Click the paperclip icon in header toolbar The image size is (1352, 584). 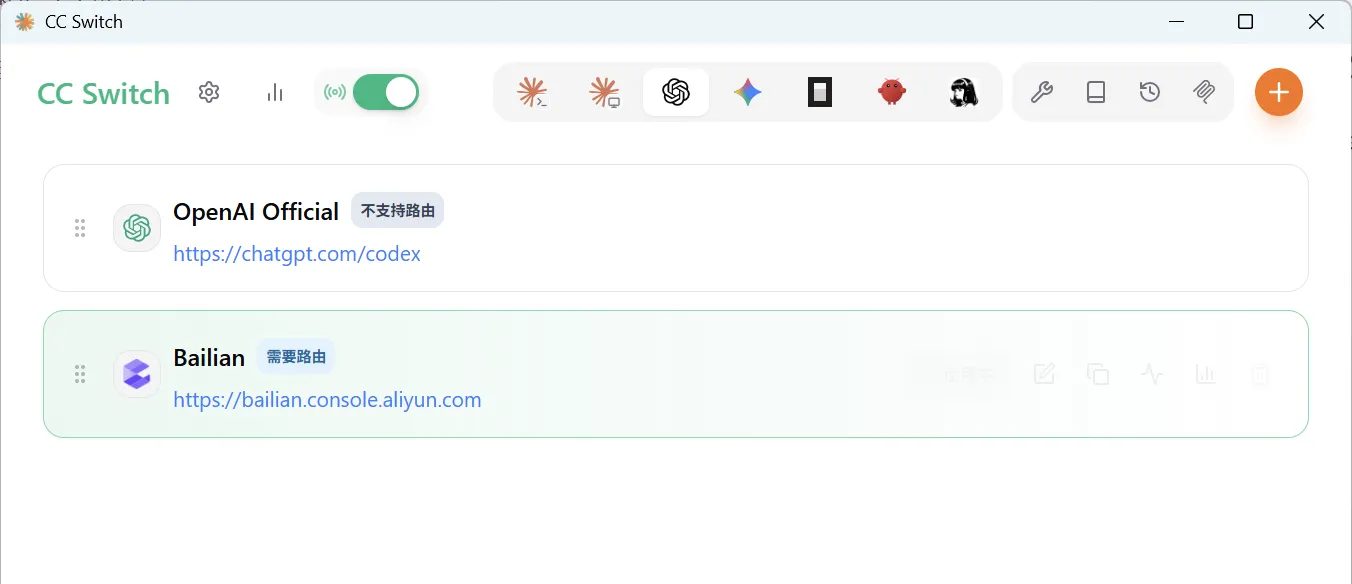[x=1204, y=92]
